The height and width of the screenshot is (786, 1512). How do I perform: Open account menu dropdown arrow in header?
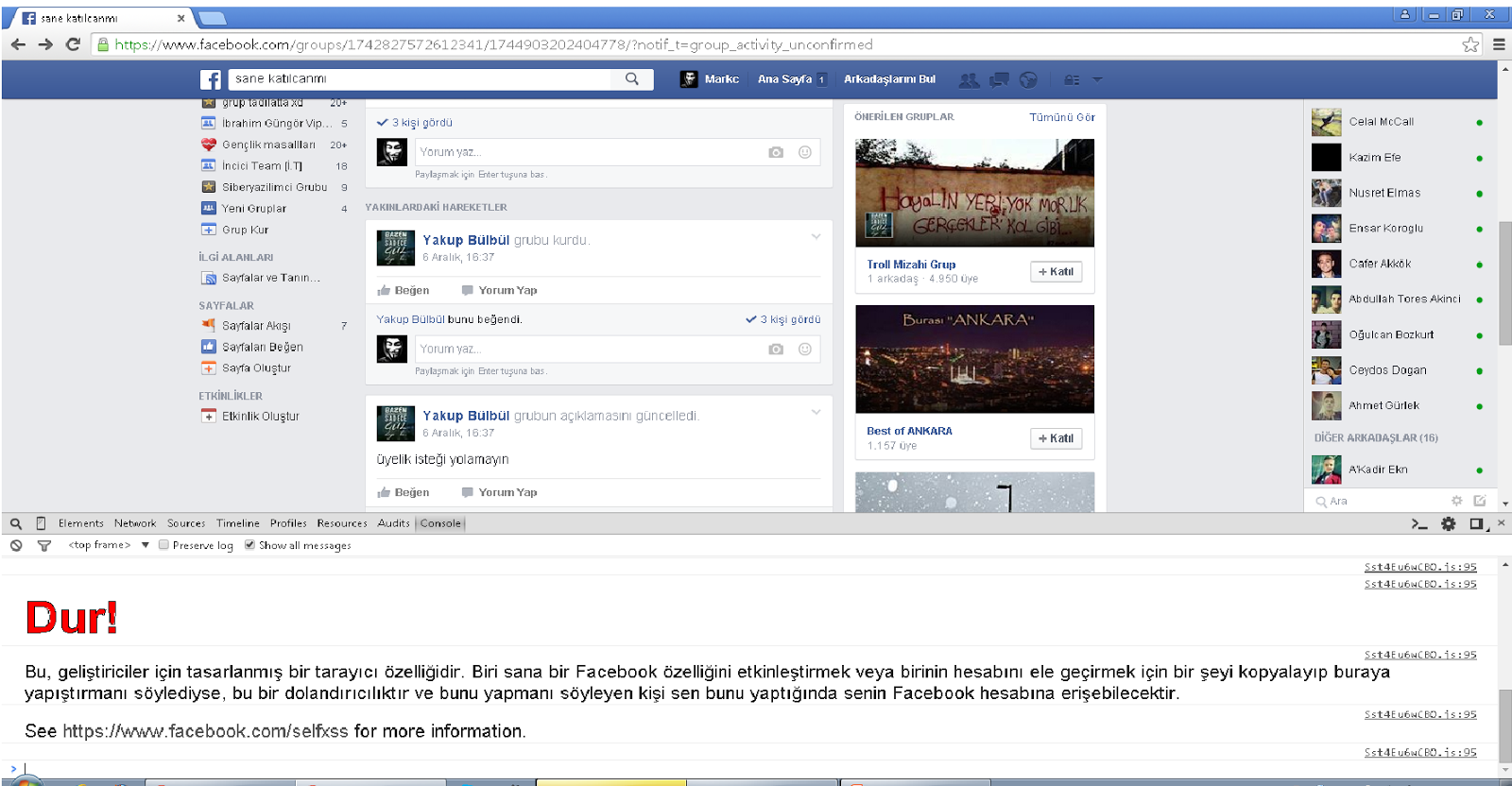coord(1097,80)
